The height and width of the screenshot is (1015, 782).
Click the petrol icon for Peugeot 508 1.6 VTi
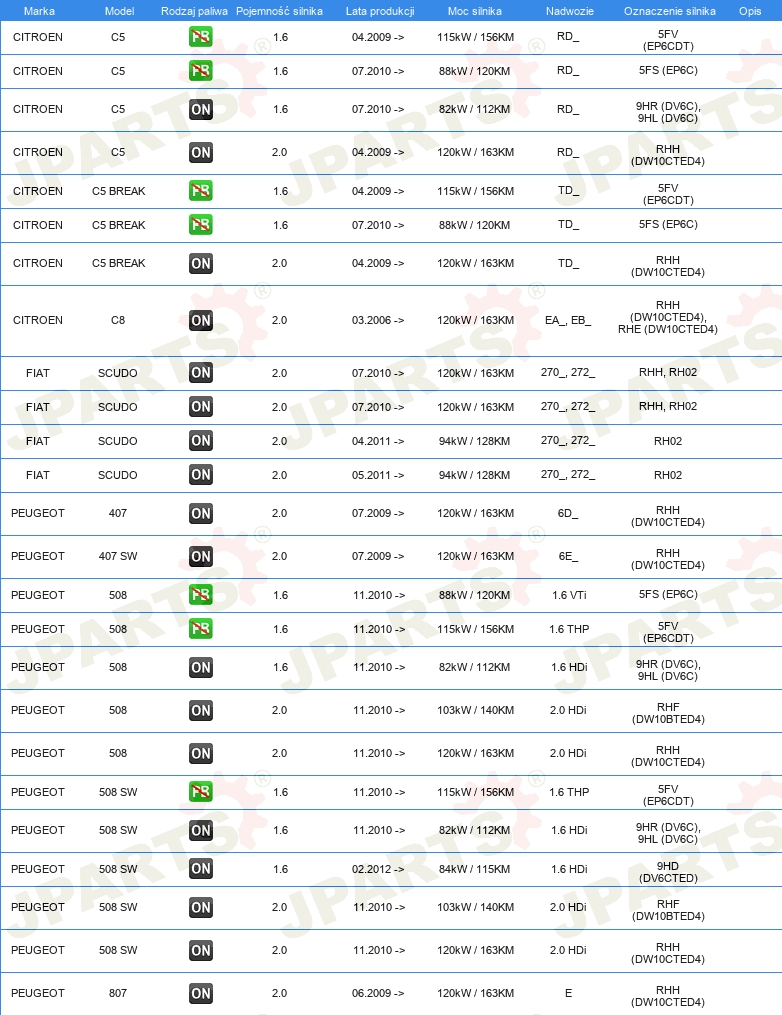pos(201,595)
